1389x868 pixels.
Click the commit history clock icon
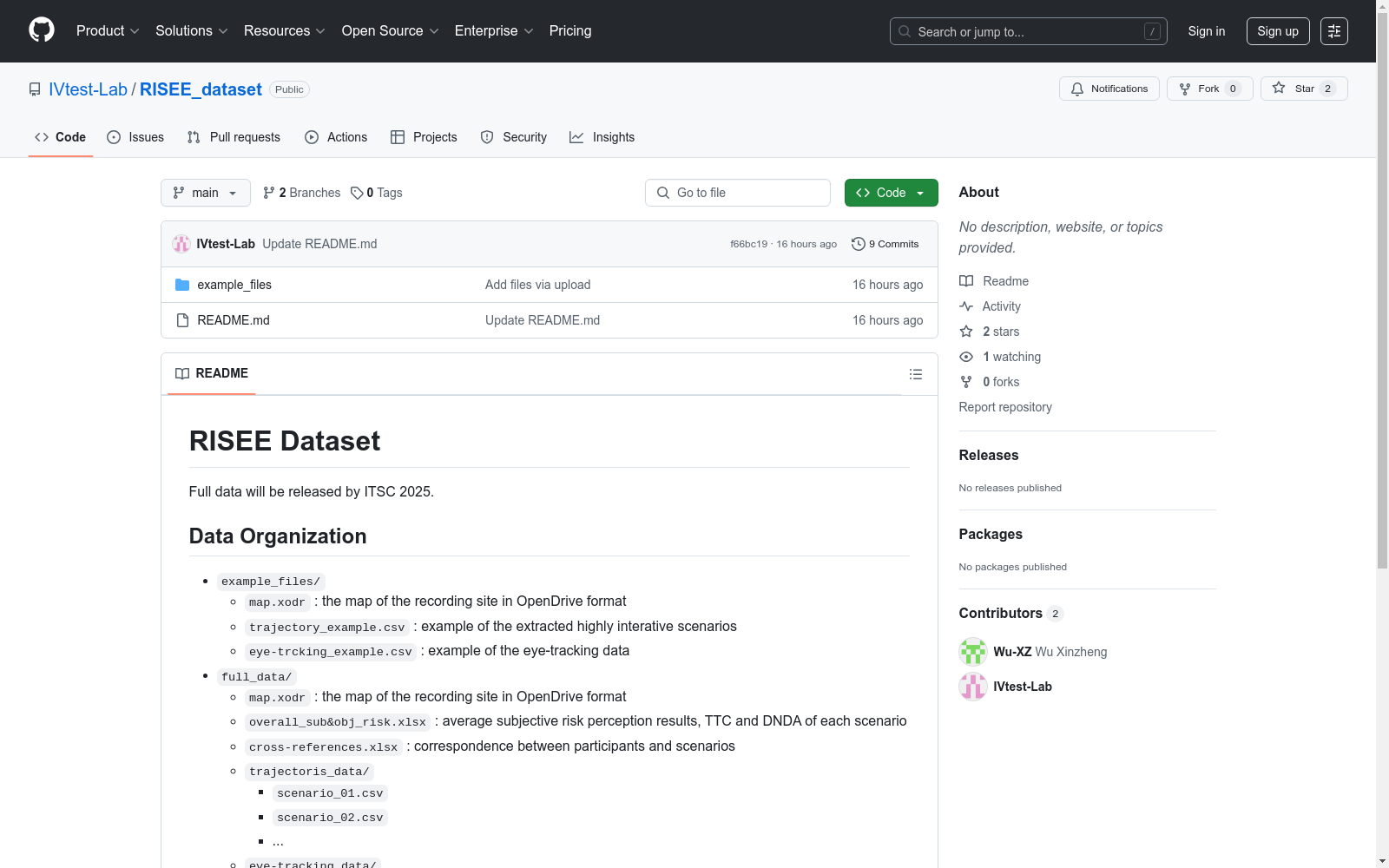click(x=859, y=244)
